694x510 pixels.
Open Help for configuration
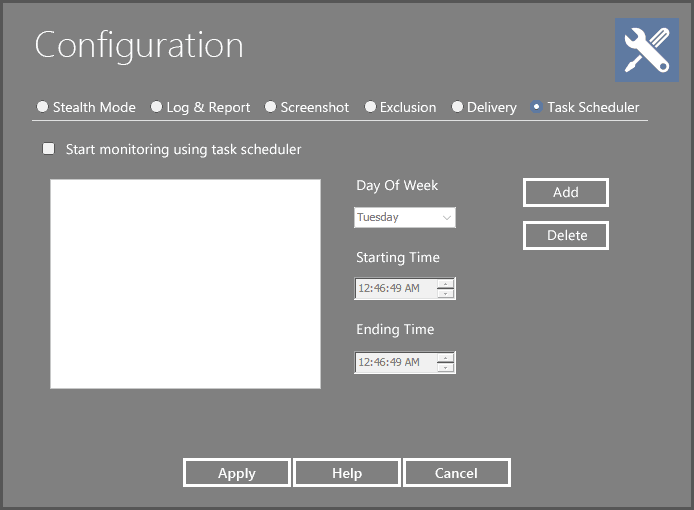pyautogui.click(x=347, y=473)
